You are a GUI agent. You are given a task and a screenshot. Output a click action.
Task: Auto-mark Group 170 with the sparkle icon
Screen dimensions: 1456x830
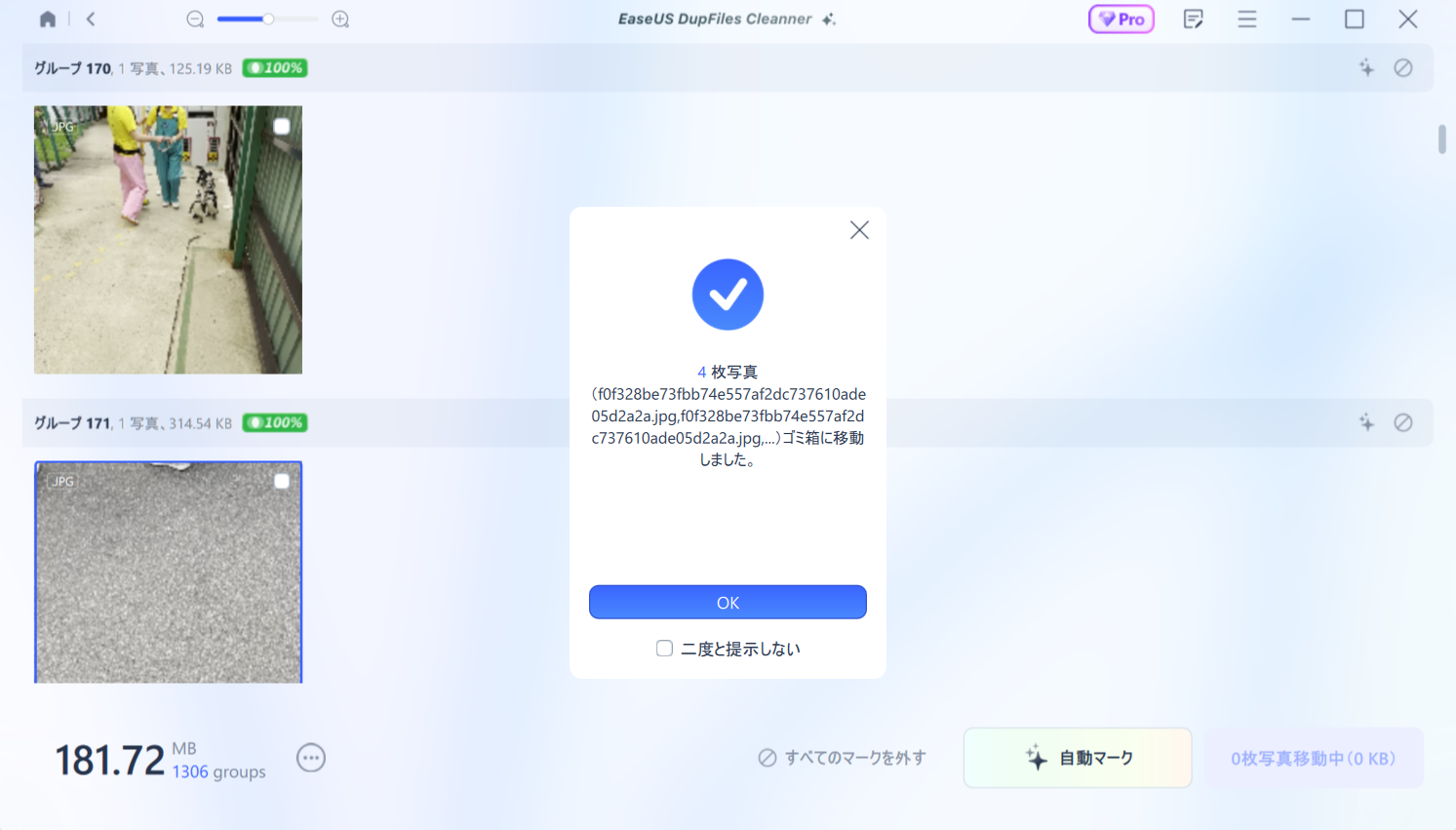point(1366,67)
